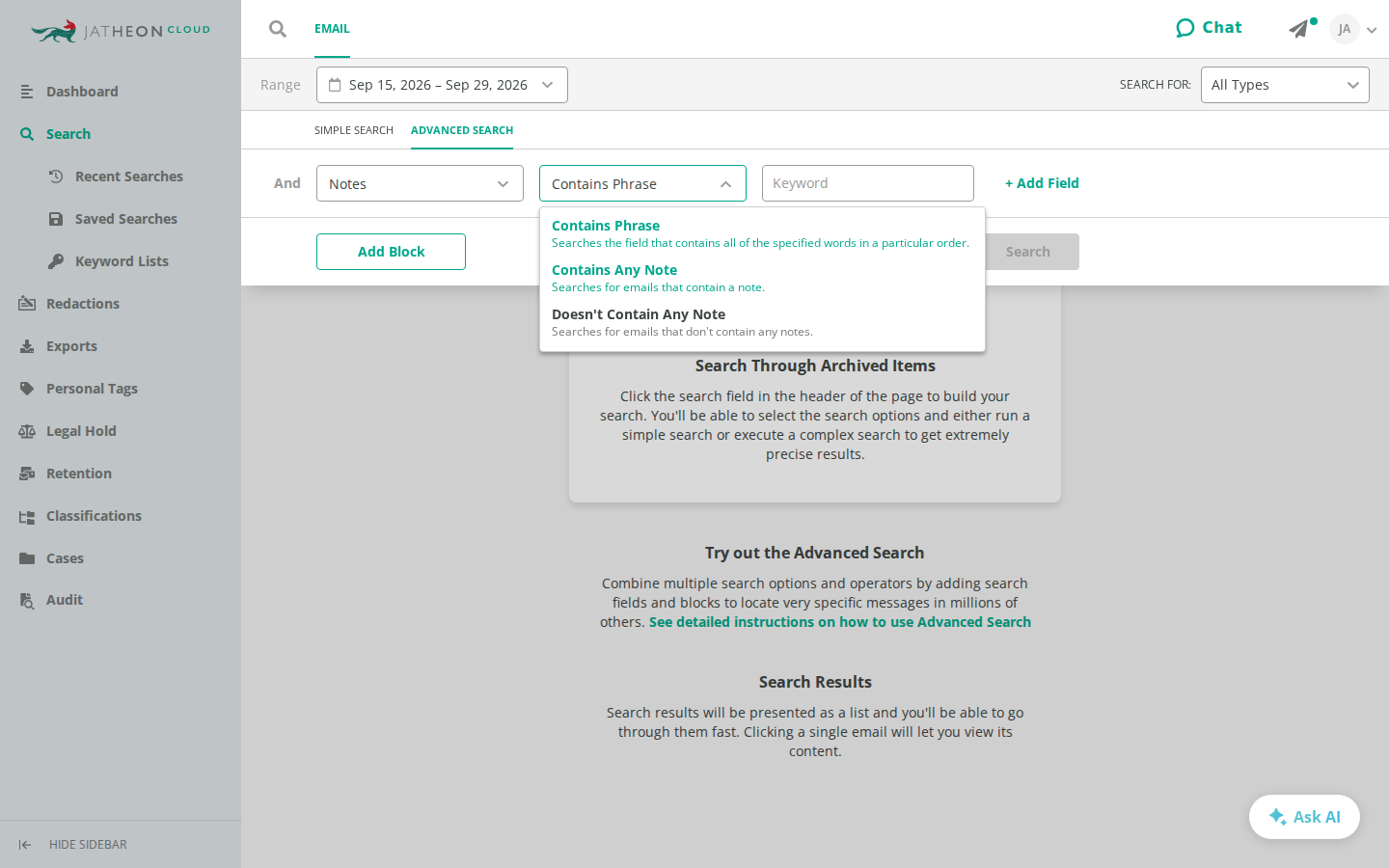Click the JA user avatar

click(1344, 29)
